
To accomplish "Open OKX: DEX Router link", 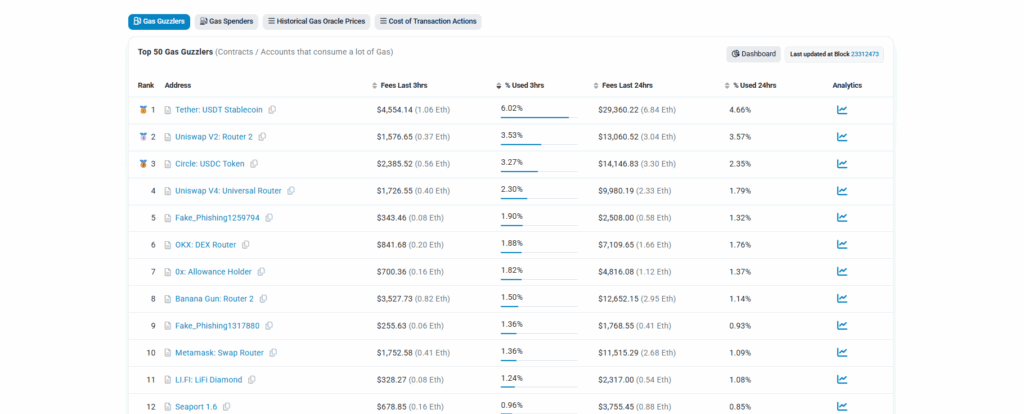I will (206, 245).
